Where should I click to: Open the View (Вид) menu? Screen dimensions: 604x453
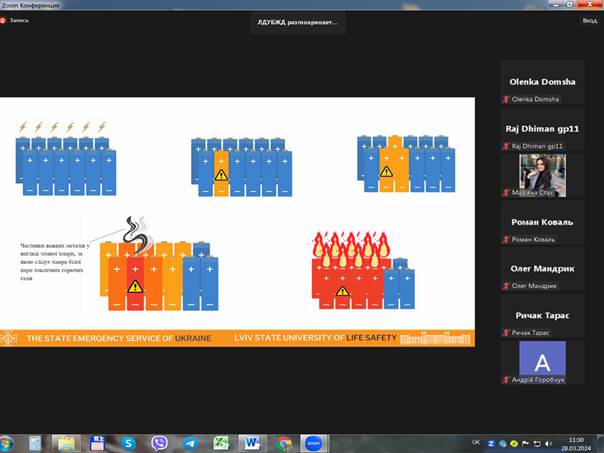(590, 20)
